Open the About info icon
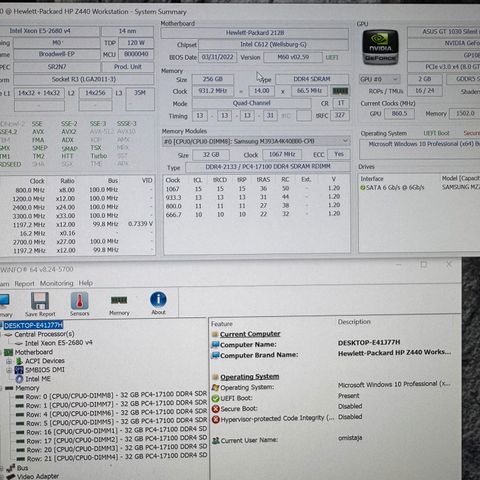This screenshot has width=480, height=480. click(158, 299)
